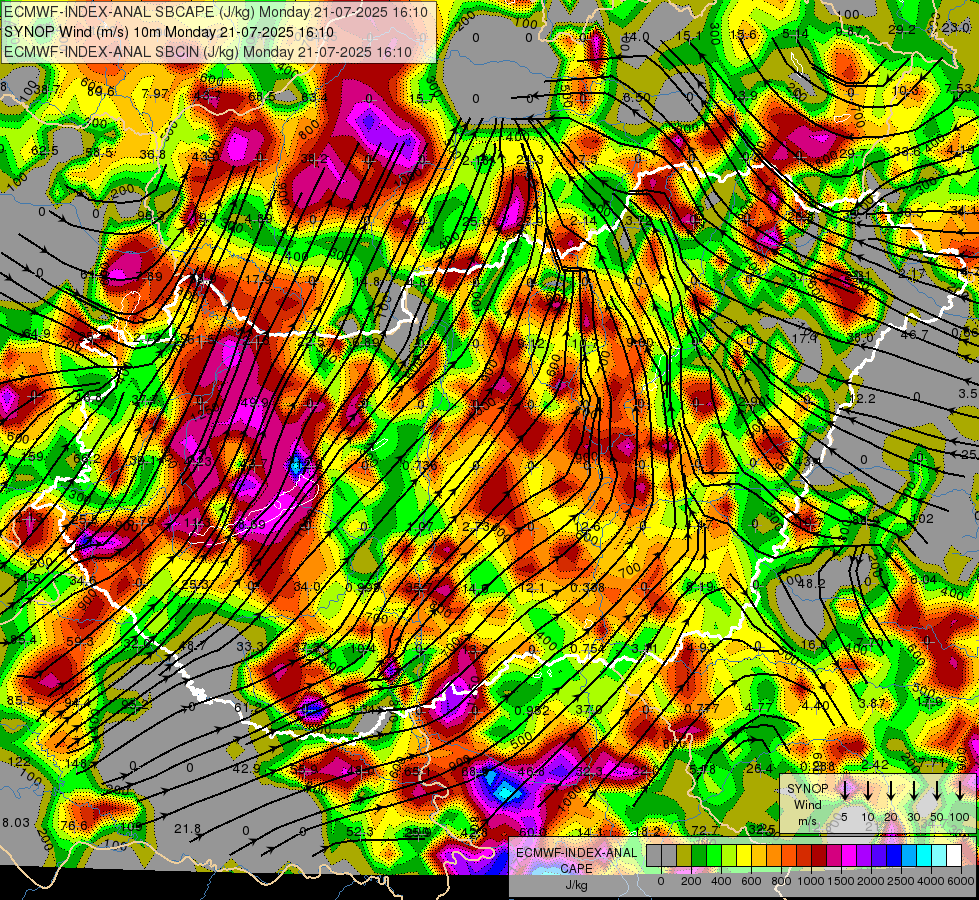This screenshot has width=979, height=900.
Task: Pick the dark blue swatch in CAPE legend
Action: point(894,855)
